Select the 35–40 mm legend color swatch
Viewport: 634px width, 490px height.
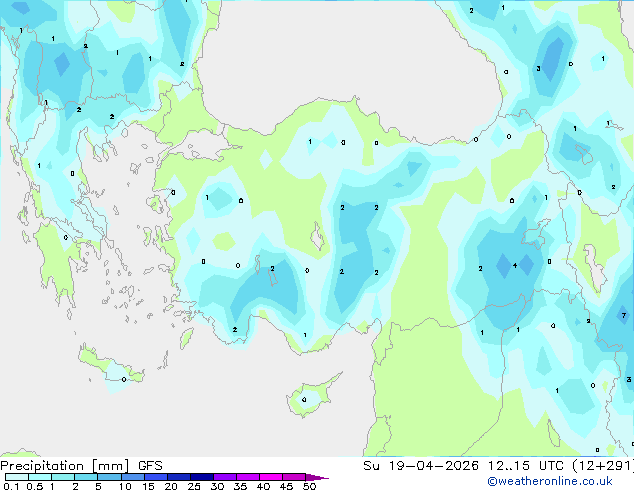248,477
